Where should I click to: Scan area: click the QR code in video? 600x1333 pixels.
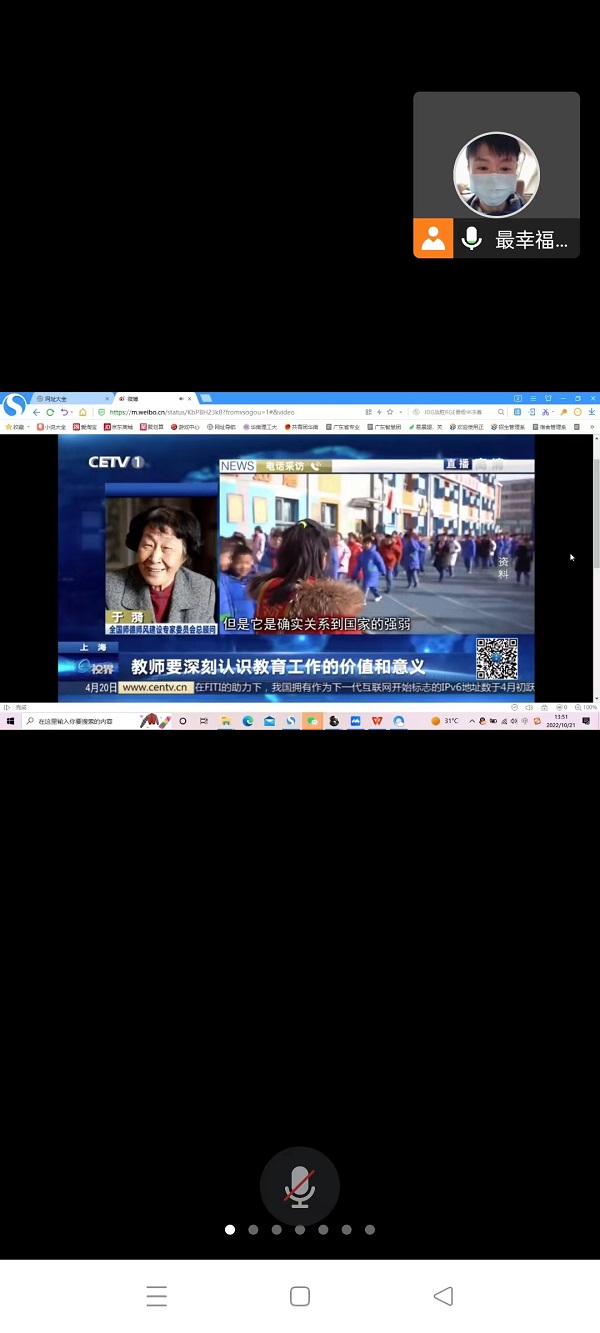(x=496, y=658)
